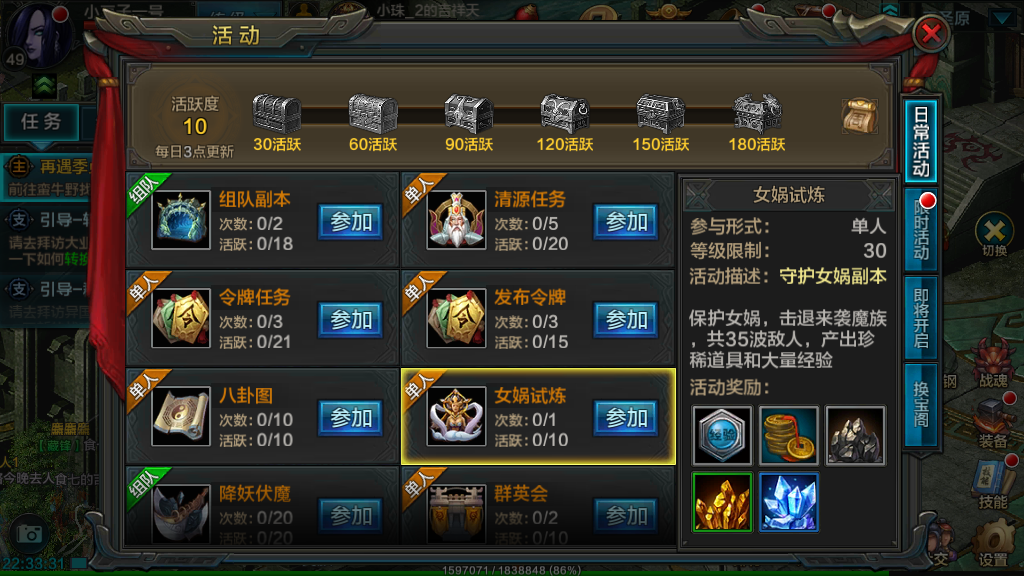Select the blue crystal reward icon
The width and height of the screenshot is (1024, 576).
point(788,502)
